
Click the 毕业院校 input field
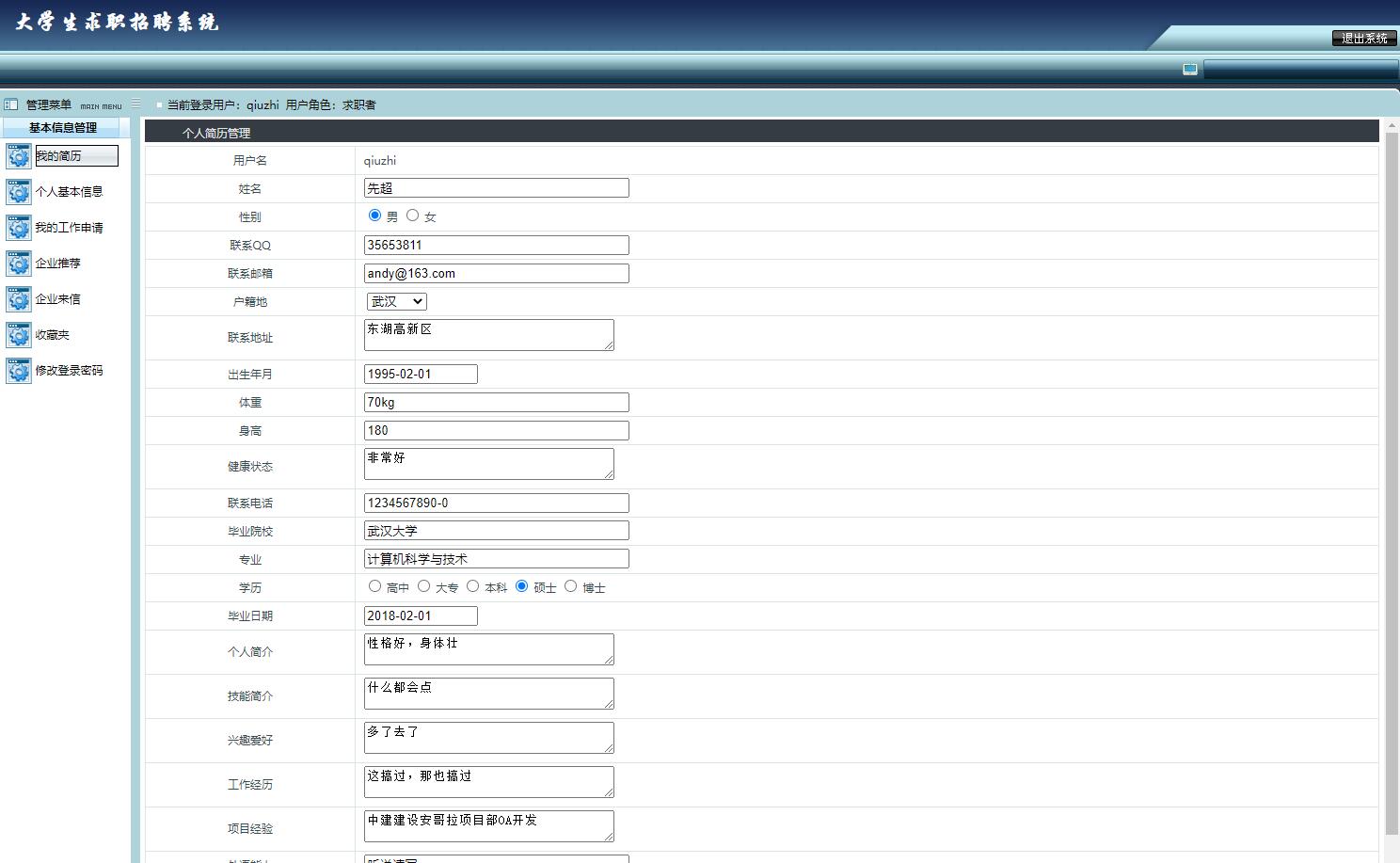click(497, 531)
